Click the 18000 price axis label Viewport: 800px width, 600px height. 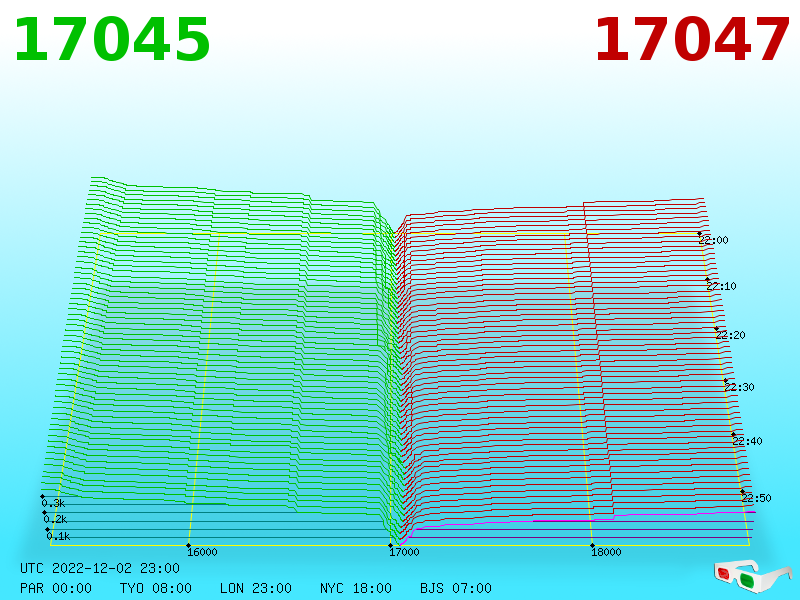point(606,552)
